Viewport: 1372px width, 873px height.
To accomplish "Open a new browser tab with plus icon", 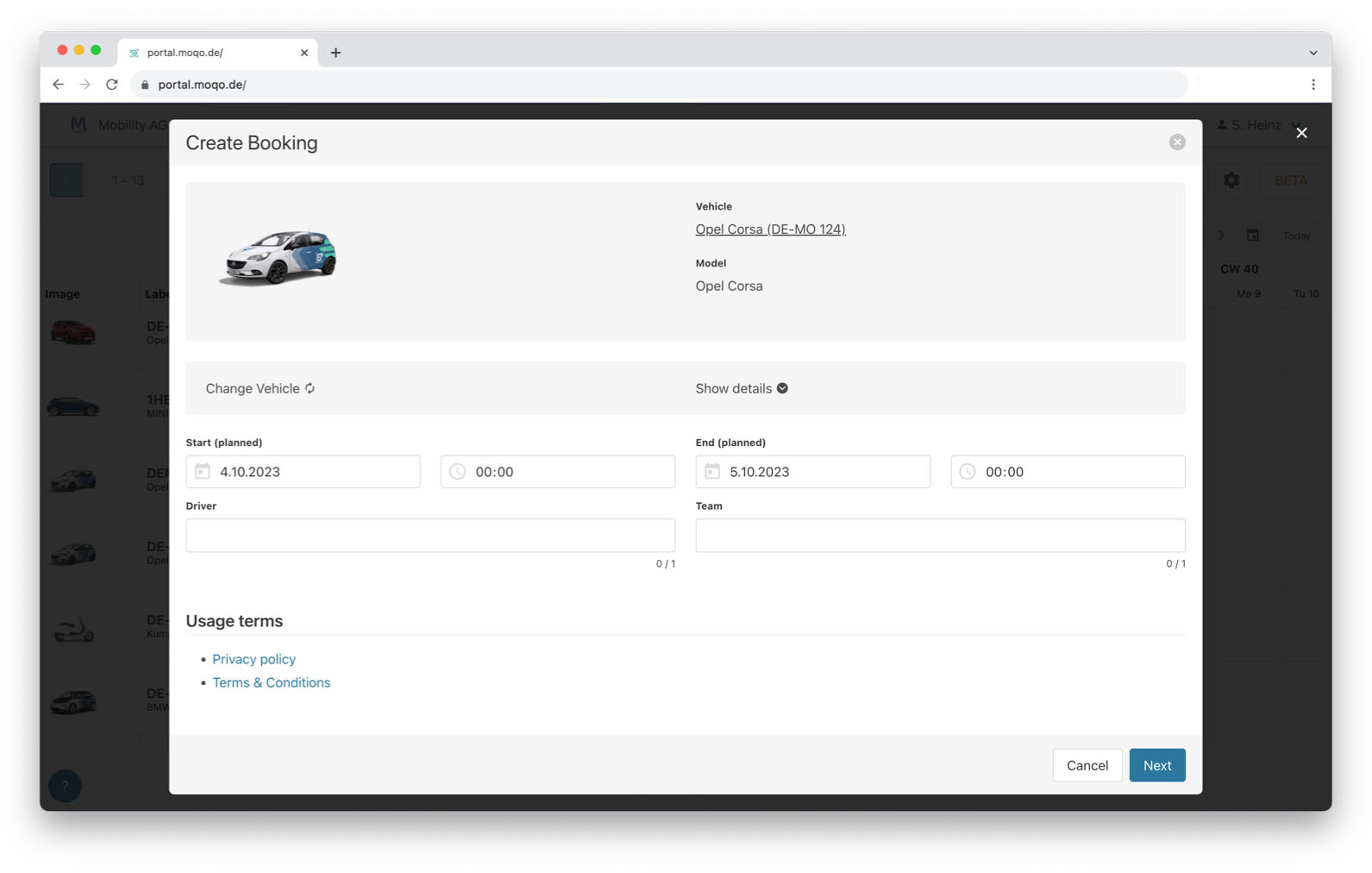I will point(335,53).
